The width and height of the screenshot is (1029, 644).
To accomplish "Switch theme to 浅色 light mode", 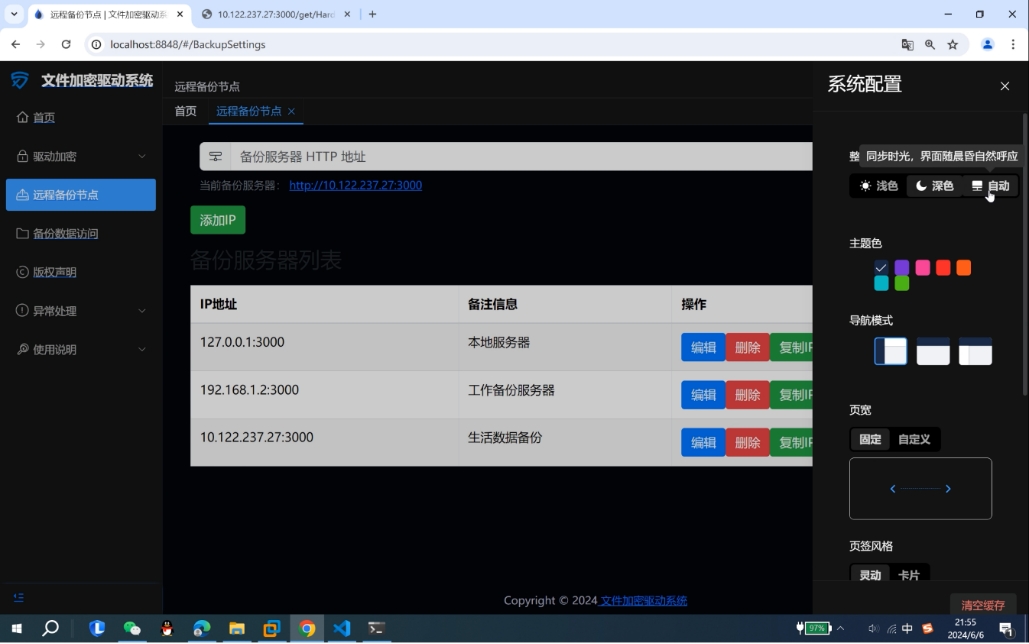I will pyautogui.click(x=878, y=186).
